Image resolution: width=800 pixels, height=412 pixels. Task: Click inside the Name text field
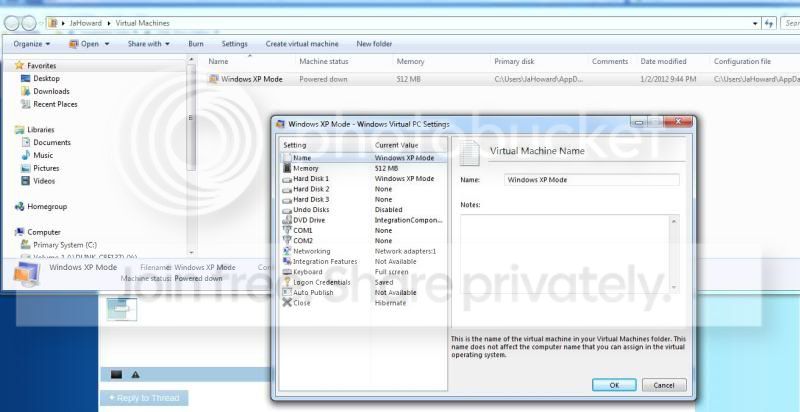(x=592, y=180)
